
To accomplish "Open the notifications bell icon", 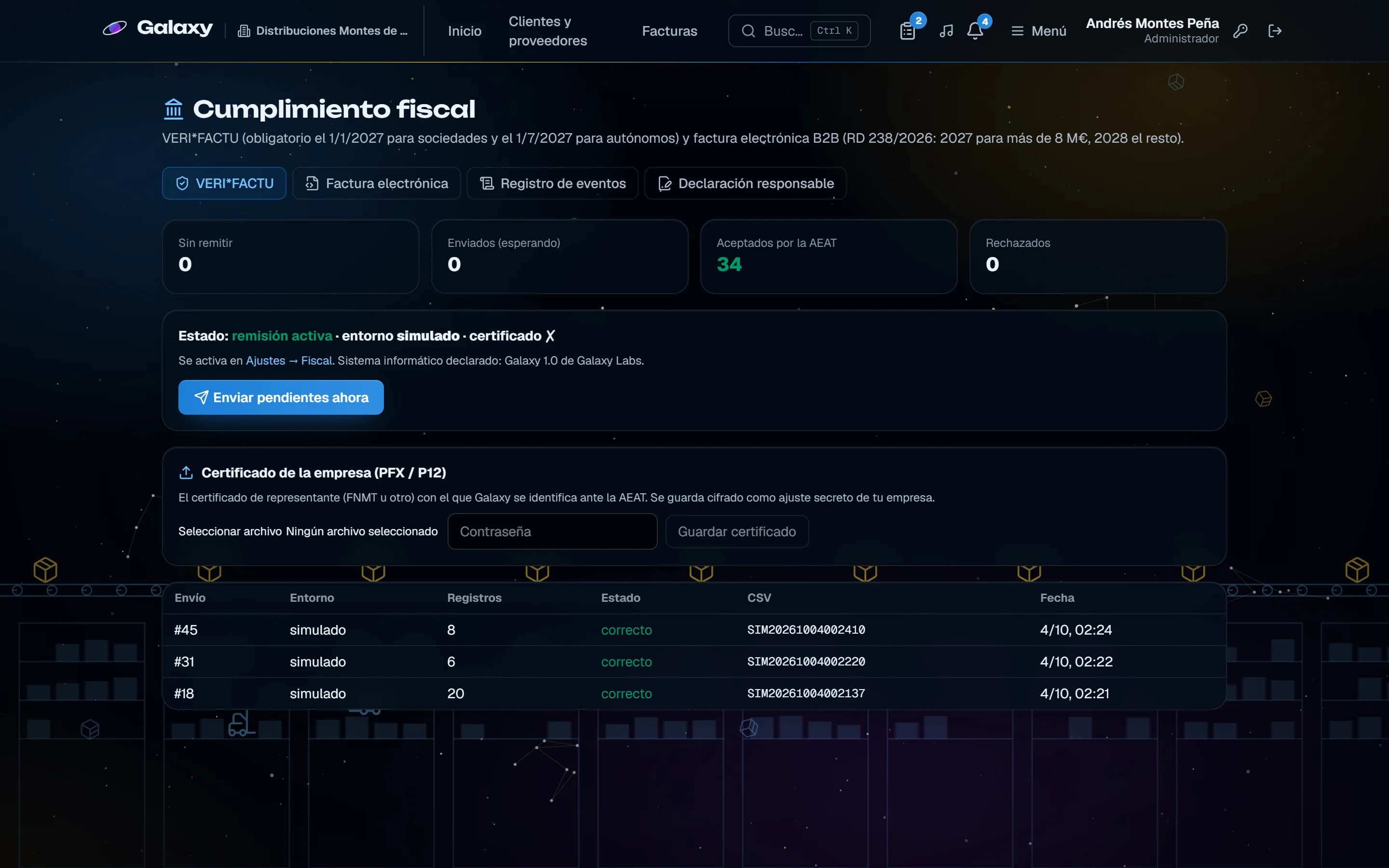I will coord(975,31).
